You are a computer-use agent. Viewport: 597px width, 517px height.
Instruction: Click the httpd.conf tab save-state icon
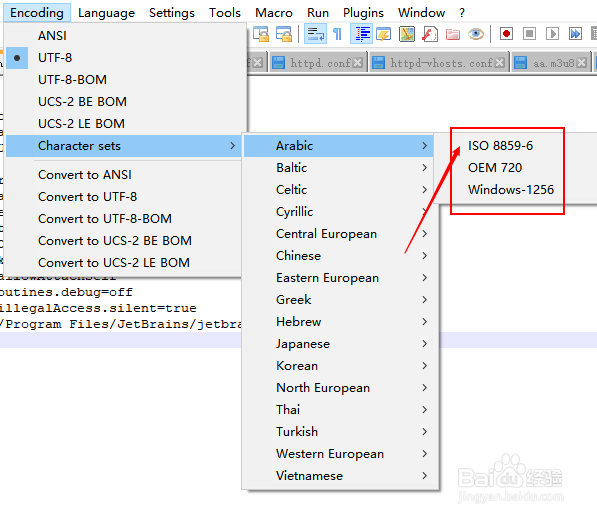click(x=279, y=63)
